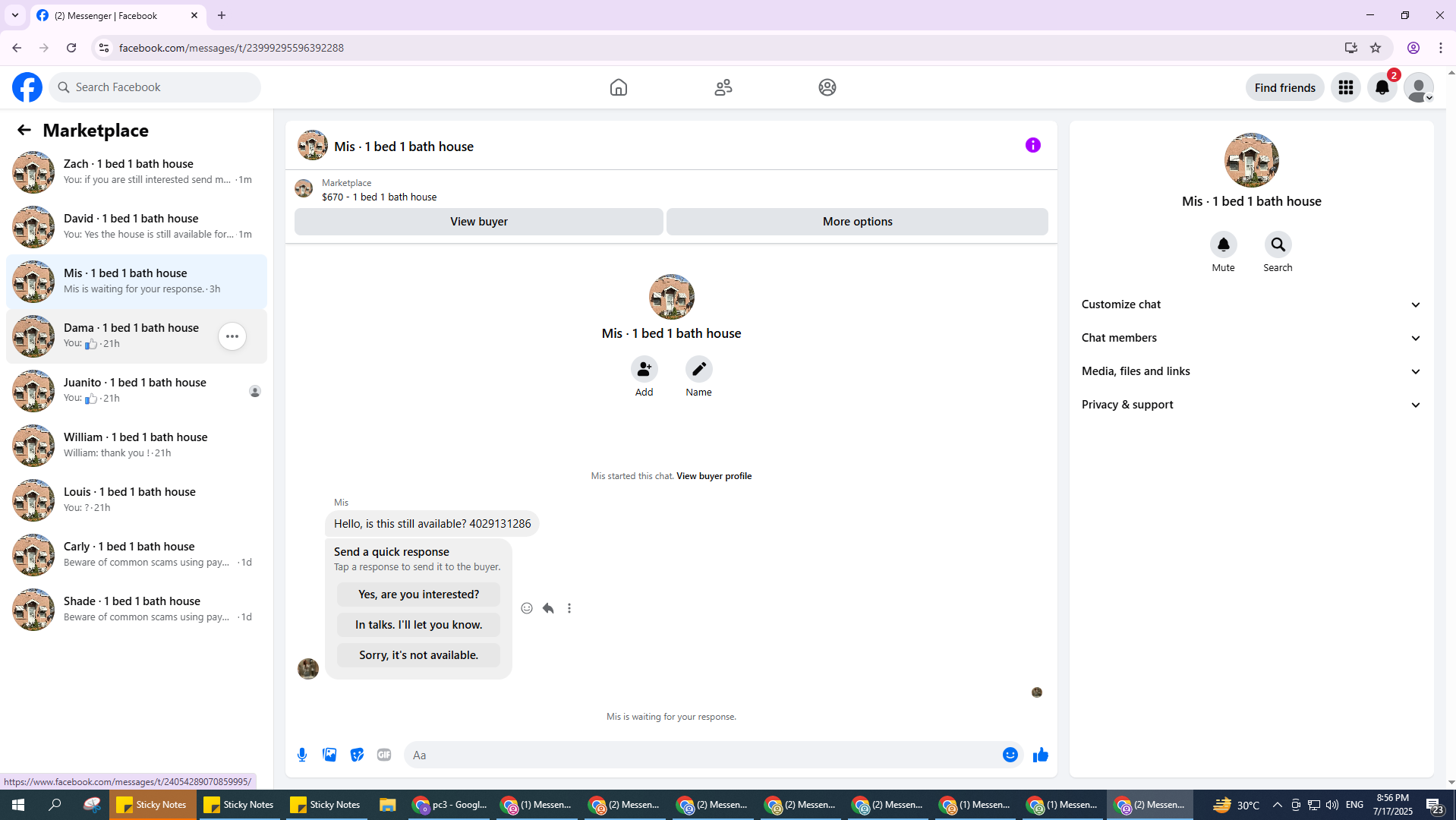Open the browser tab search dropdown
1456x820 pixels.
[x=15, y=15]
